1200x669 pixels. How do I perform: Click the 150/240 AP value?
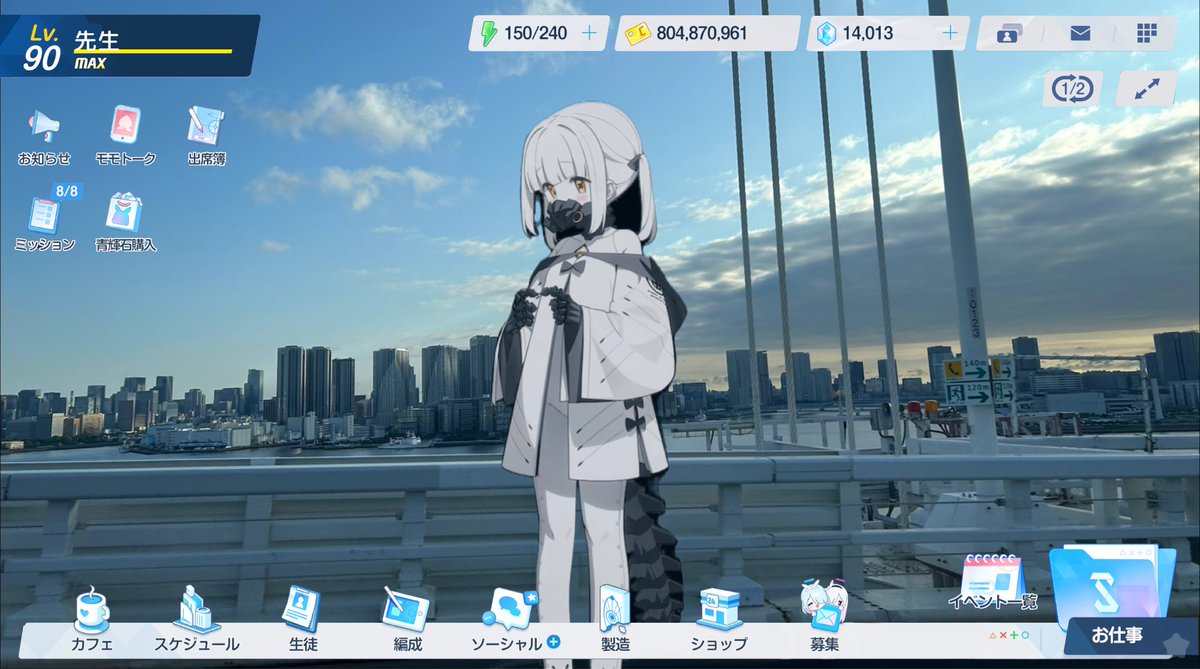536,33
